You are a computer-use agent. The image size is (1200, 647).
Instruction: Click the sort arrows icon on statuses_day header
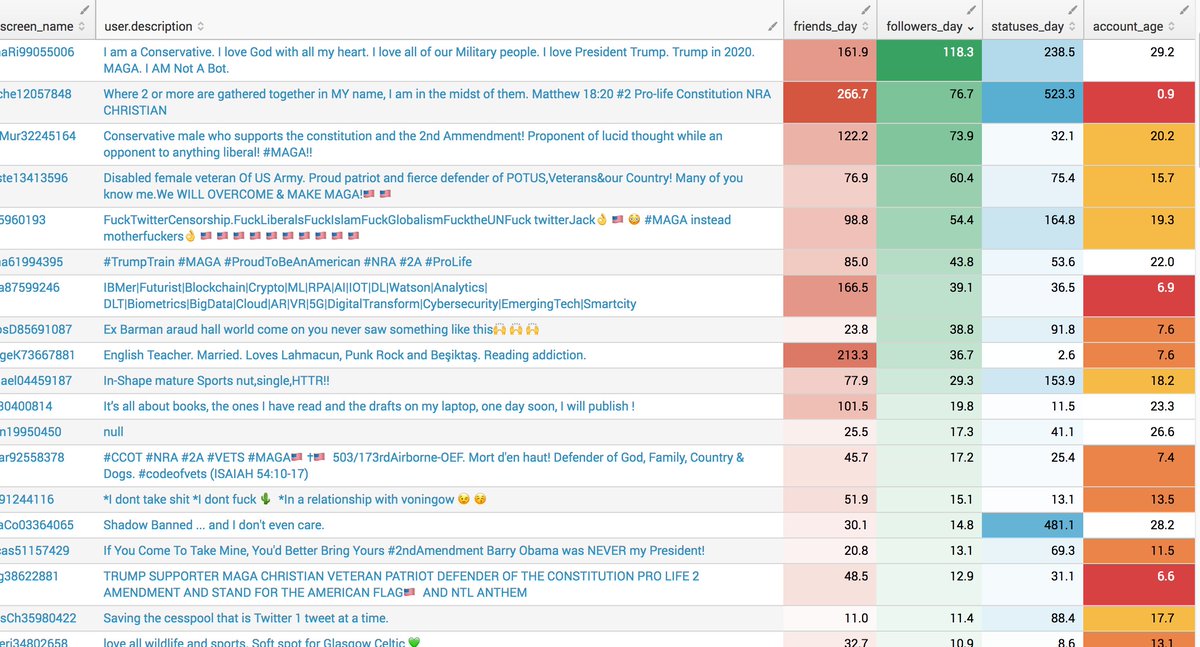[x=1070, y=25]
